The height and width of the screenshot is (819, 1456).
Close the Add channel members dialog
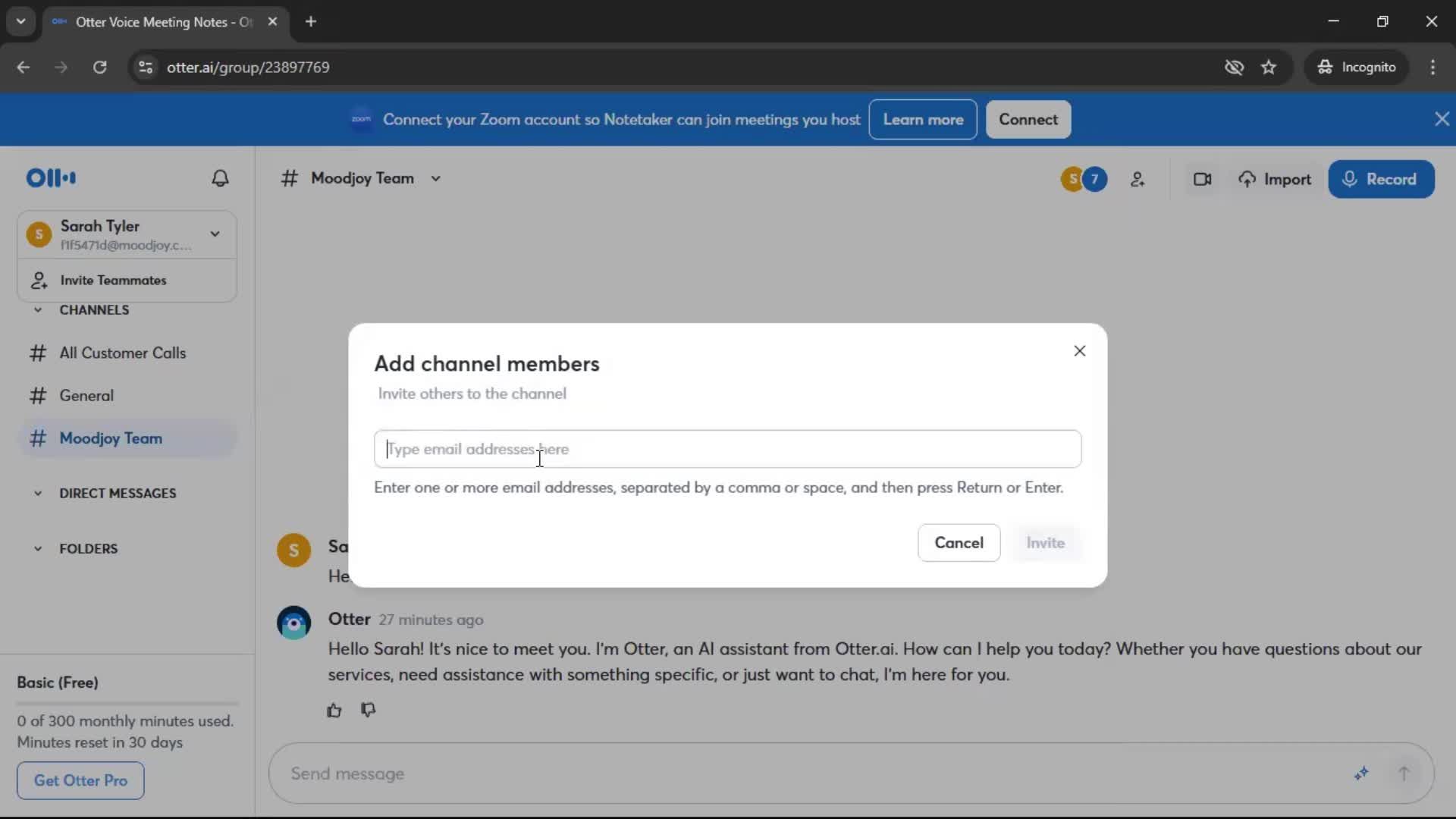click(x=1080, y=351)
